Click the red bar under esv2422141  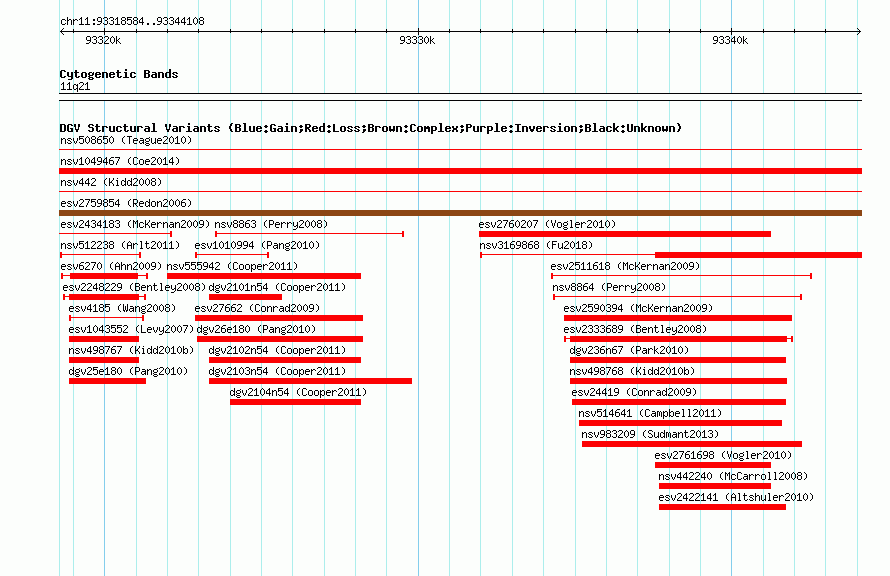tap(723, 507)
